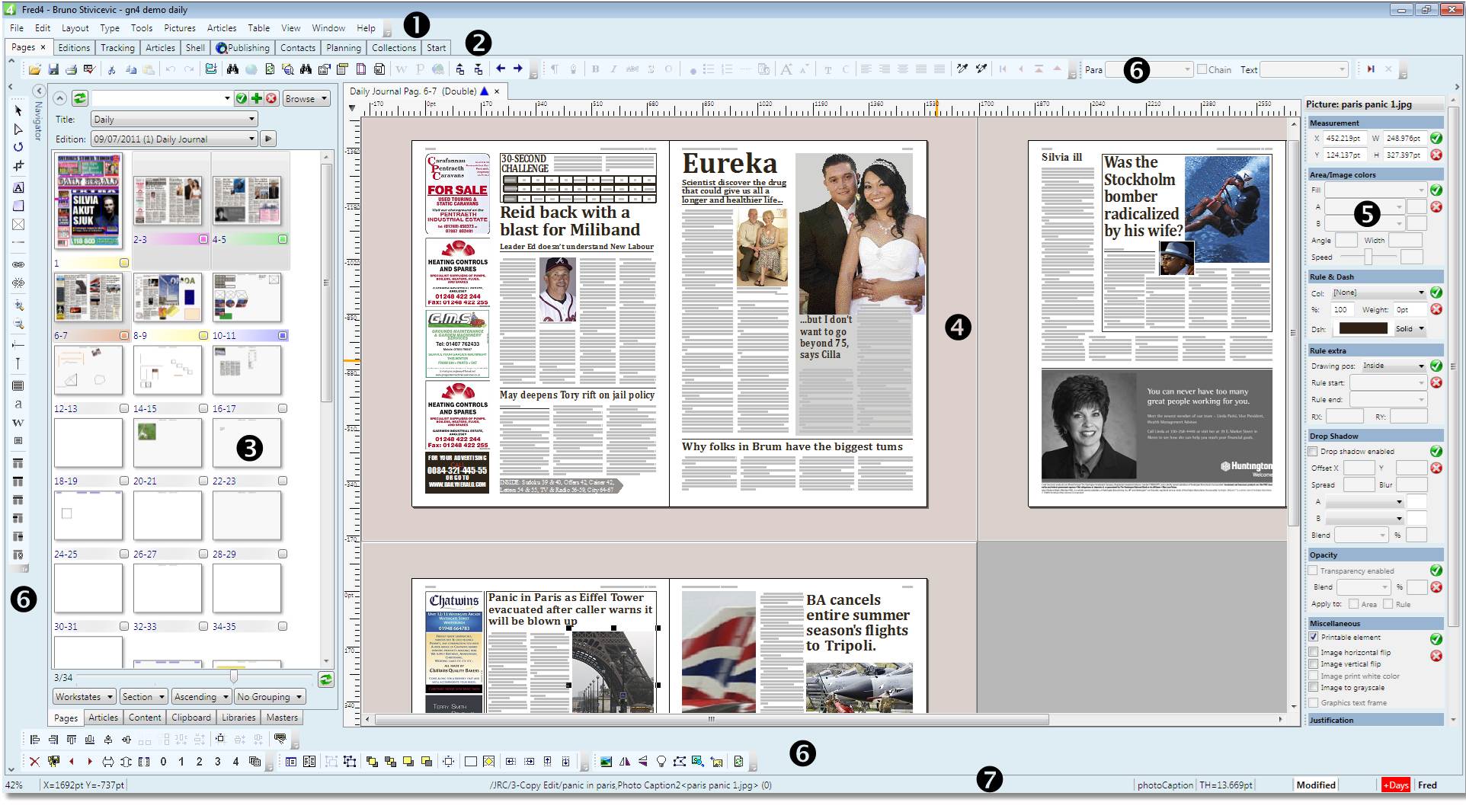1466x812 pixels.
Task: Toggle the Chain checkbox
Action: click(x=1202, y=69)
